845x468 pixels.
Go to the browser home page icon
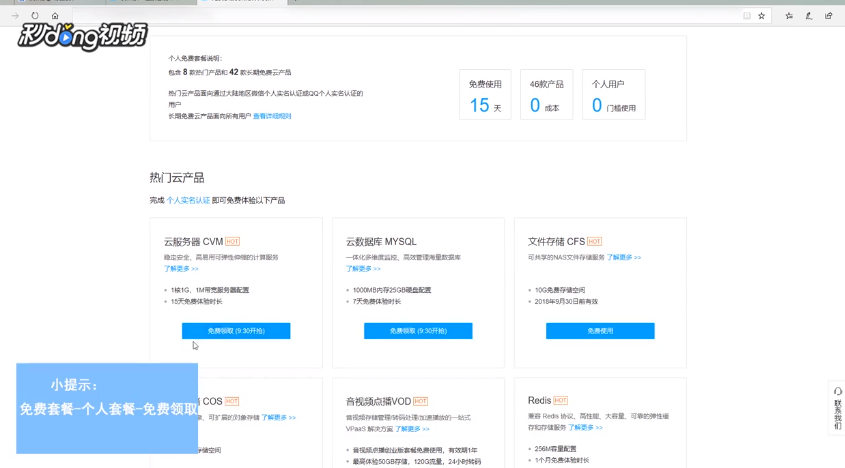pyautogui.click(x=55, y=16)
